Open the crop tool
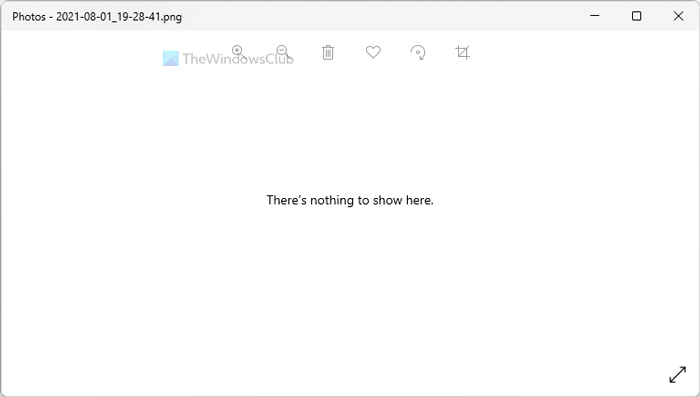Screen dimensions: 700x397 coord(462,52)
